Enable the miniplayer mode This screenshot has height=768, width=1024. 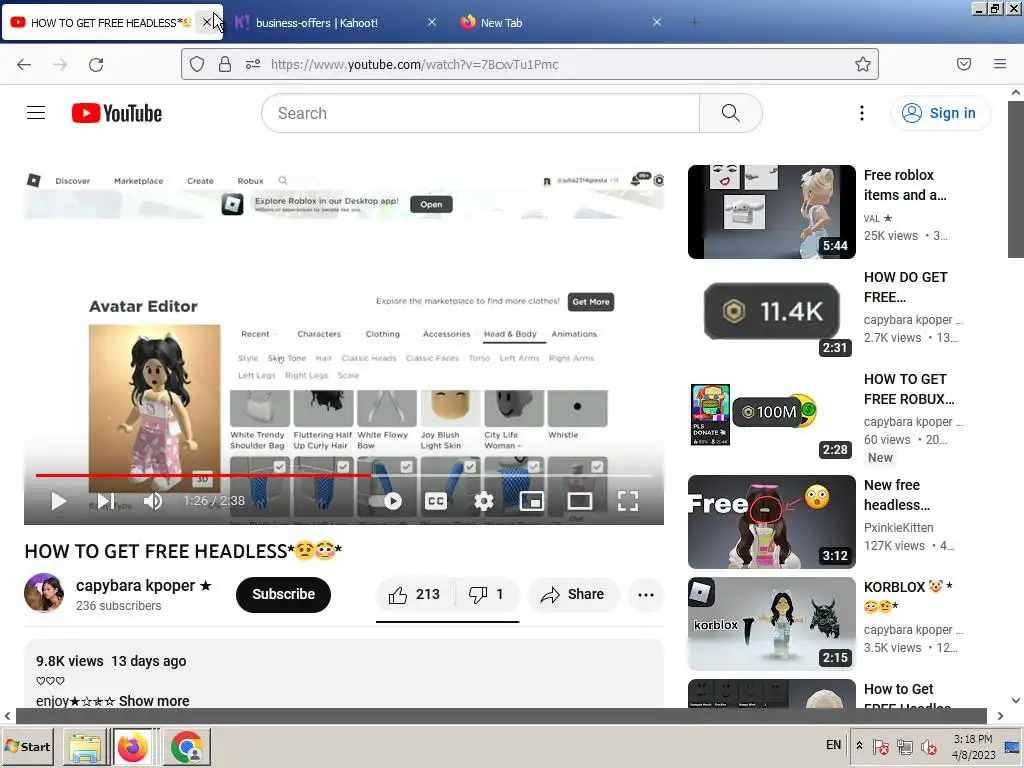pyautogui.click(x=532, y=501)
